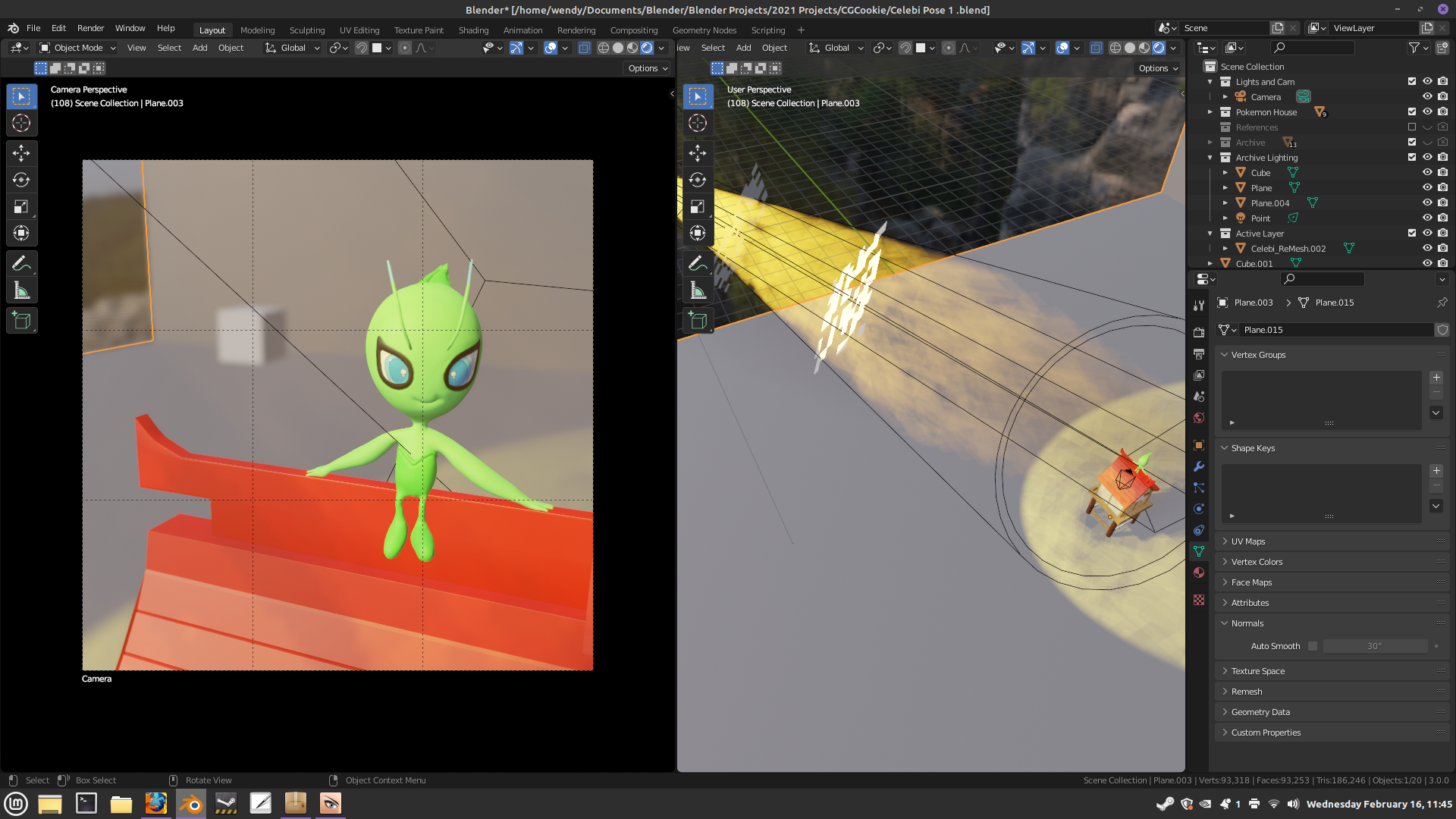
Task: Collapse the Archive Lighting collection
Action: 1210,158
